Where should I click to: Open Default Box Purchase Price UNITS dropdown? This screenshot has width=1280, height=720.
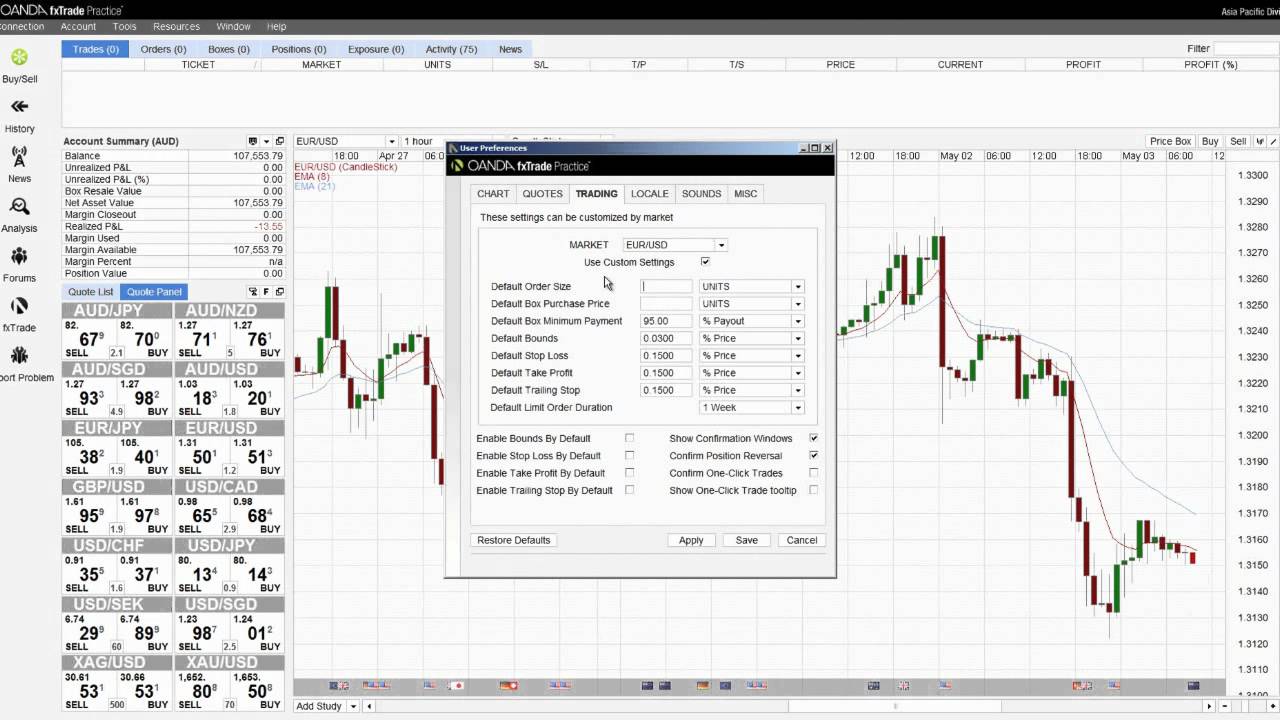pyautogui.click(x=797, y=304)
